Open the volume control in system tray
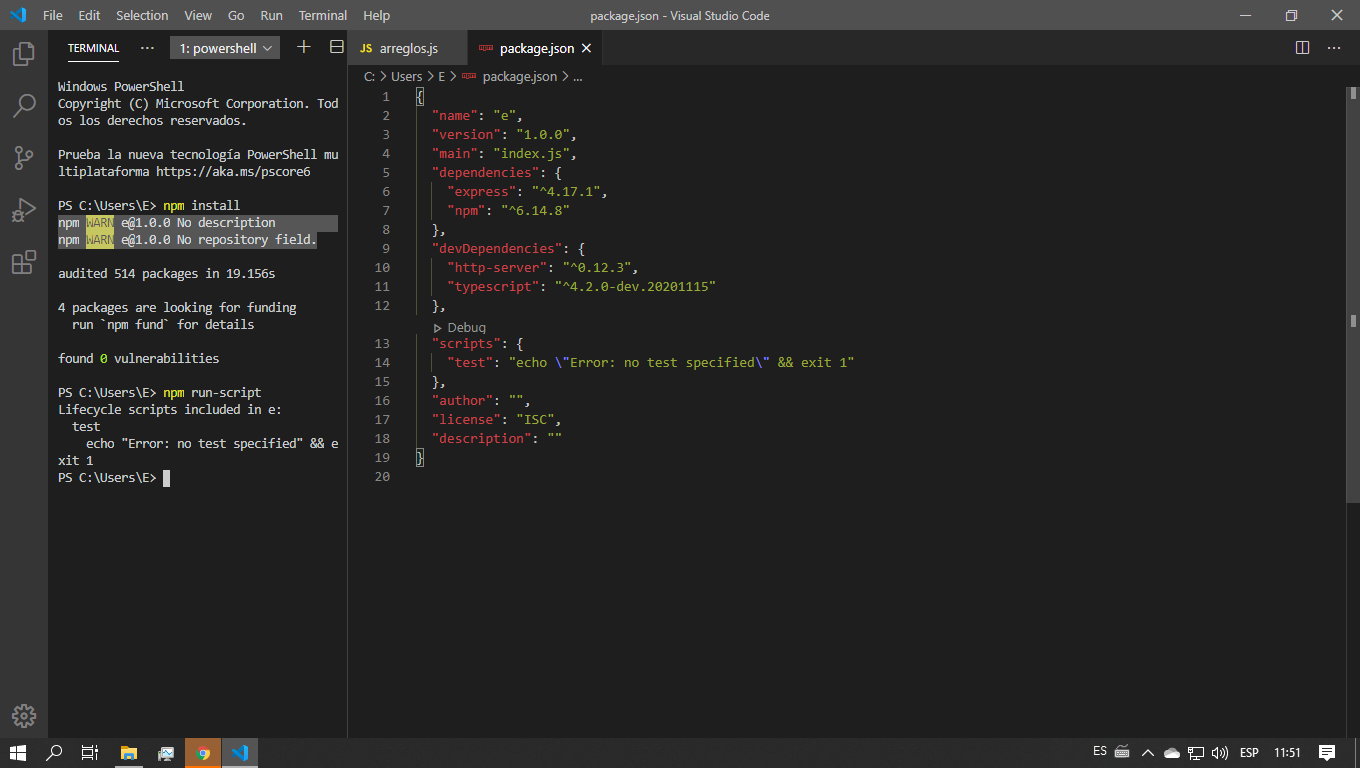The height and width of the screenshot is (768, 1360). pyautogui.click(x=1220, y=752)
